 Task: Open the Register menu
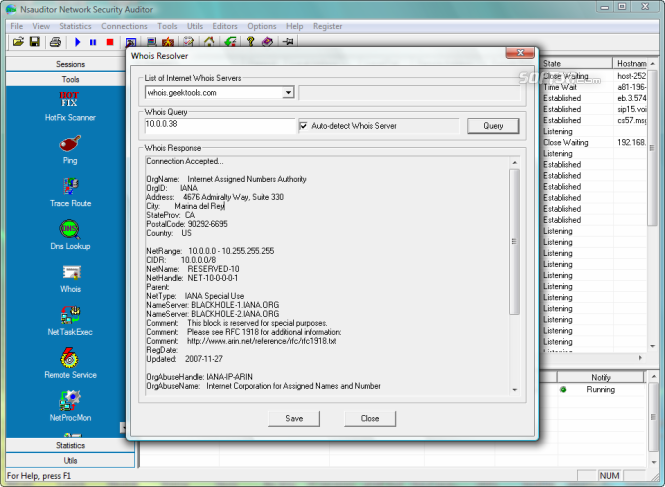point(327,26)
